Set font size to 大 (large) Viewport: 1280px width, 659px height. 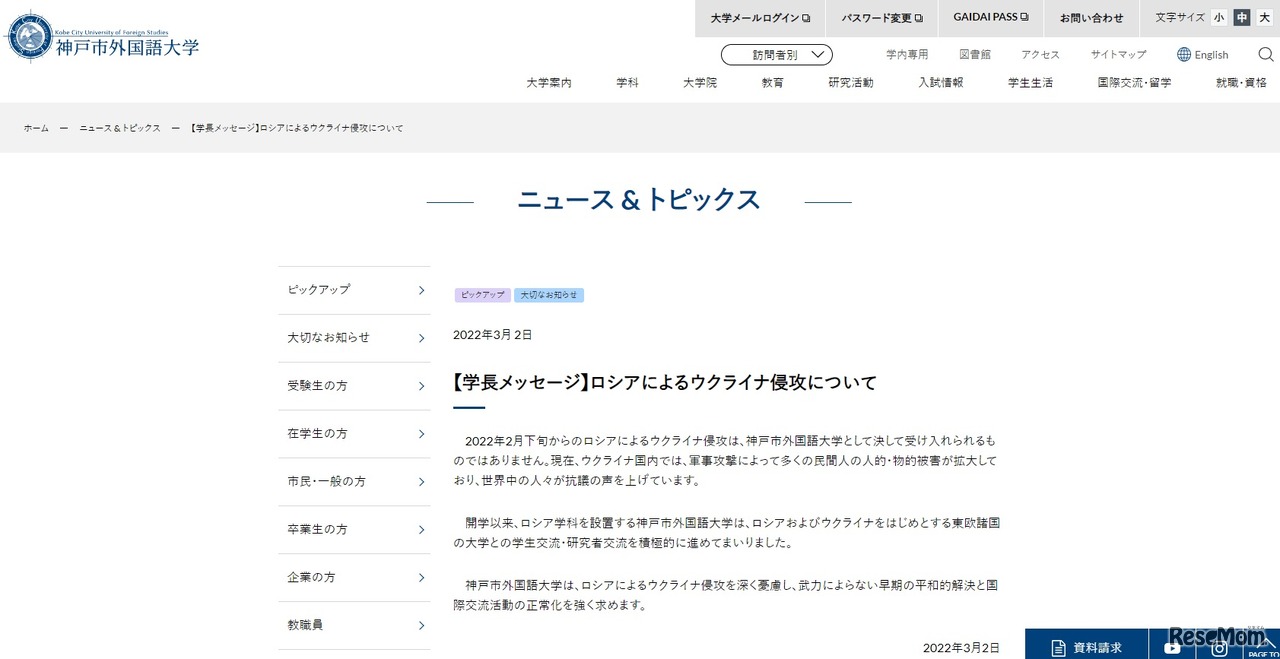coord(1264,17)
